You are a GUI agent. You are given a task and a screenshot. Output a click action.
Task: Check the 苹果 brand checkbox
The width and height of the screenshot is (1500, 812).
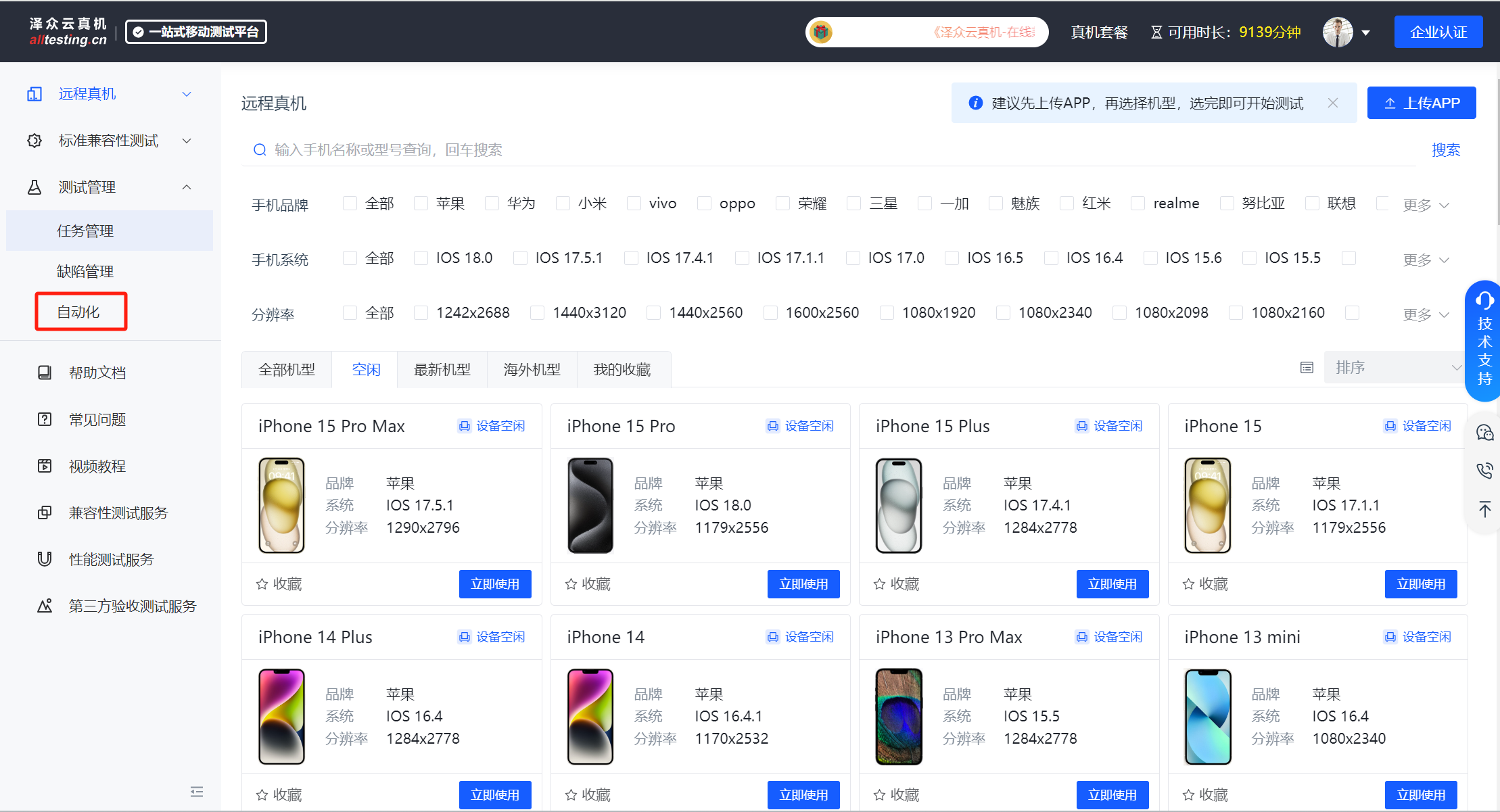pyautogui.click(x=421, y=203)
